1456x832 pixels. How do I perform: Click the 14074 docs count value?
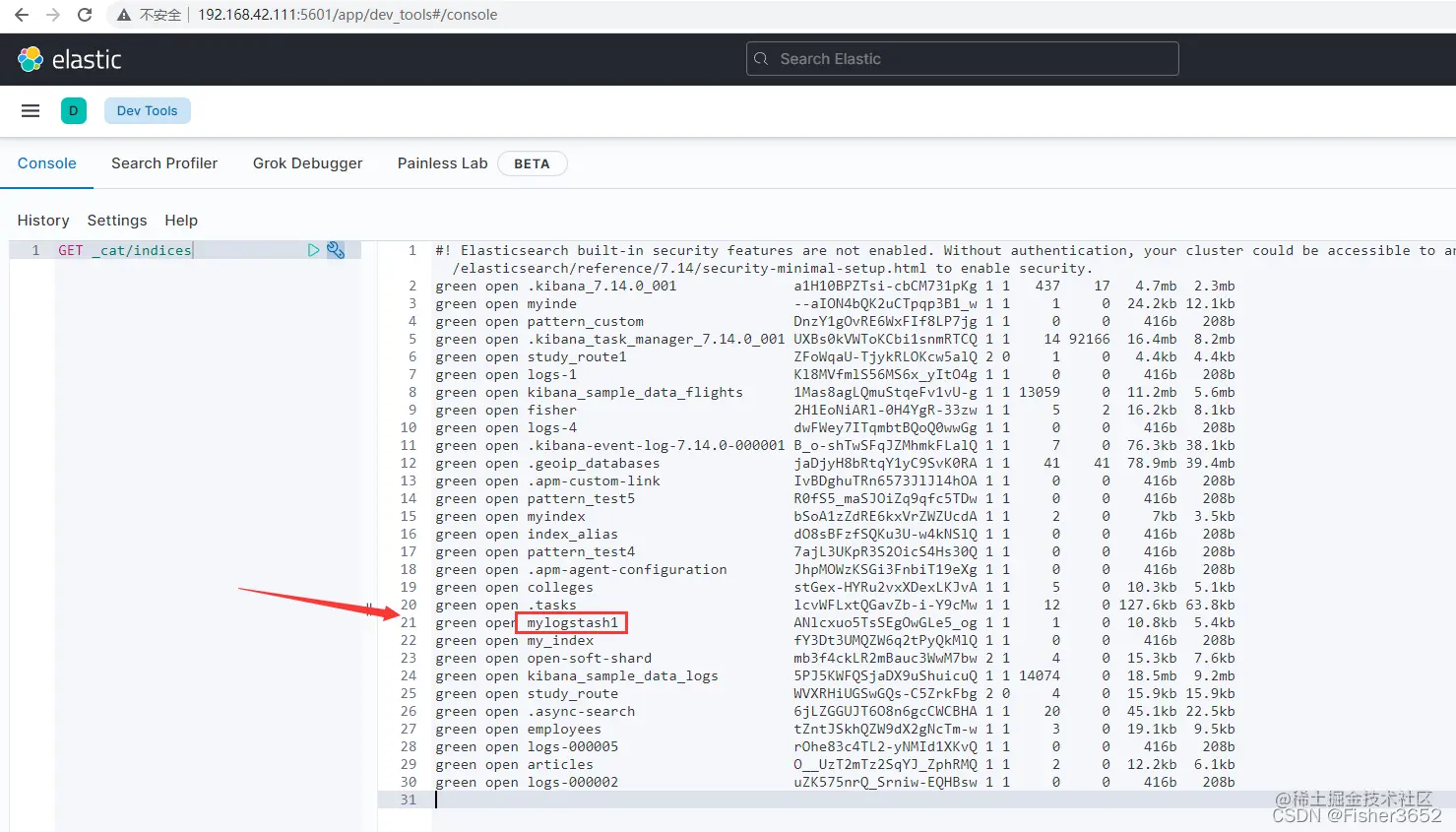click(1040, 675)
